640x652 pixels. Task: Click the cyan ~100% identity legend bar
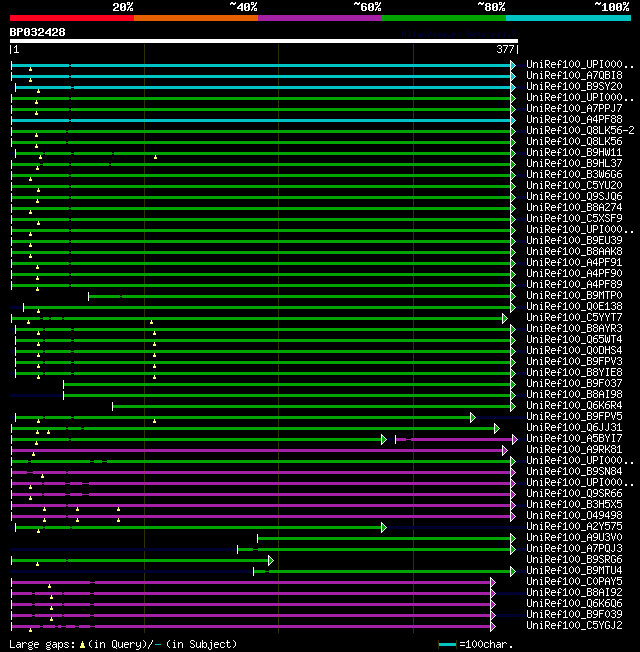click(x=567, y=17)
